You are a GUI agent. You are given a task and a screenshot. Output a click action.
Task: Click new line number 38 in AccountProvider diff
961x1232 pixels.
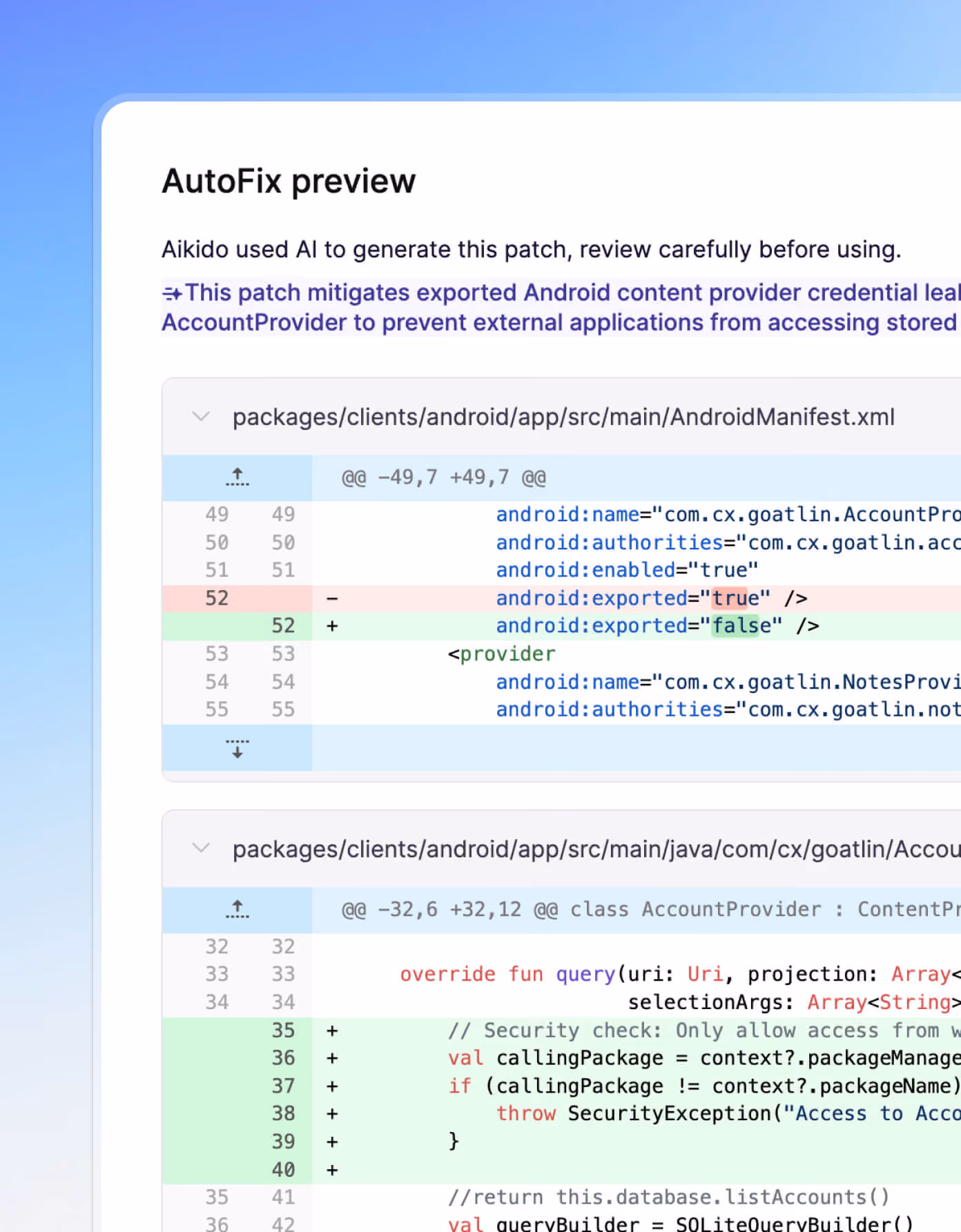pos(283,1114)
